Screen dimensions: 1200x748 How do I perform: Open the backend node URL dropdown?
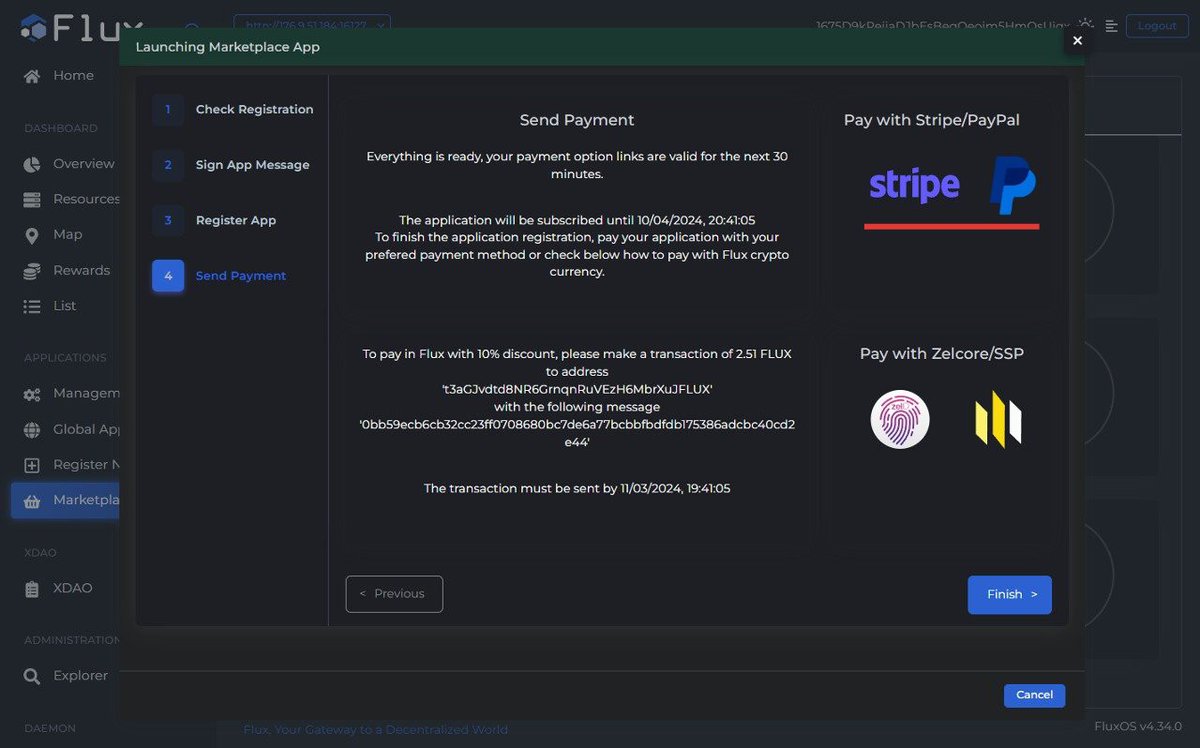coord(312,26)
